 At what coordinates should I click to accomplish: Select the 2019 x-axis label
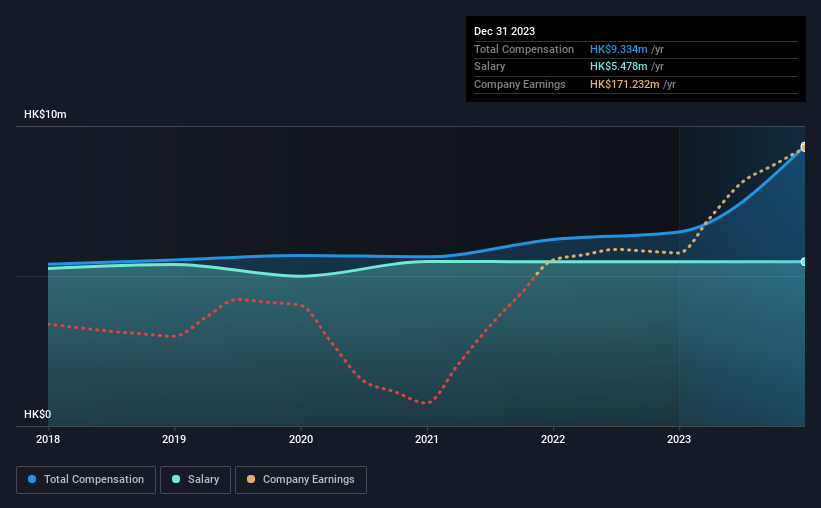[x=174, y=439]
